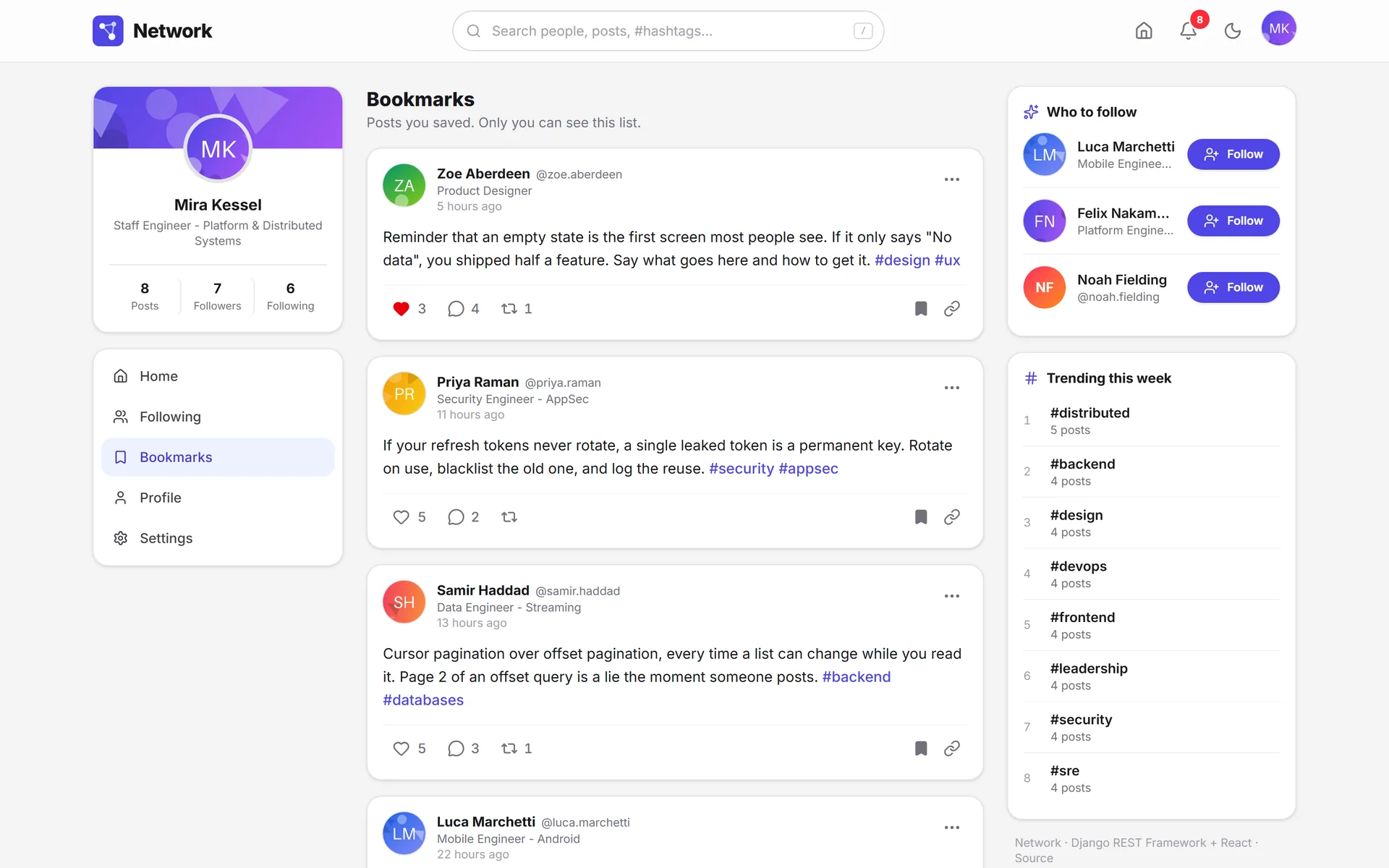Copy link to Zoe Aberdeen's post

point(952,309)
